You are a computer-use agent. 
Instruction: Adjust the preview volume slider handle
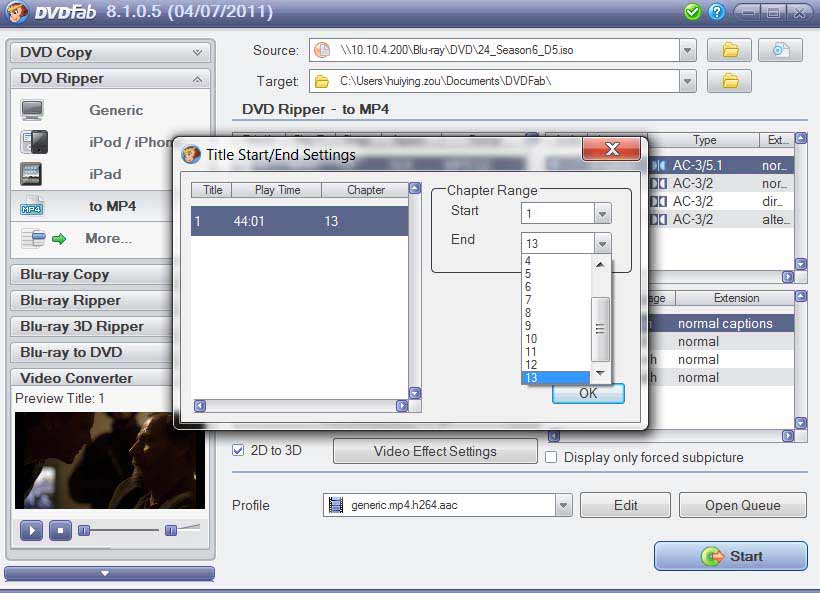point(170,531)
